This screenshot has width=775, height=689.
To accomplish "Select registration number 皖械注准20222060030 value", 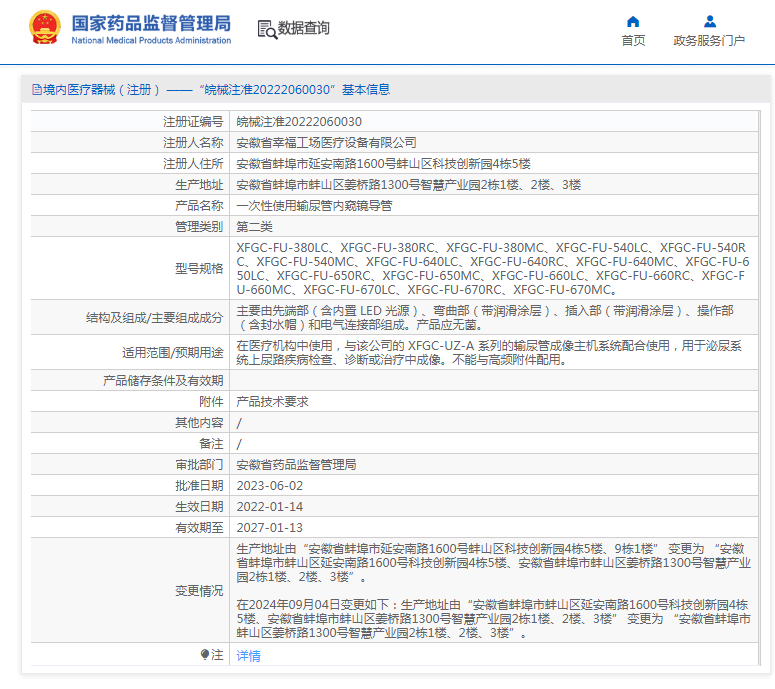I will 299,122.
